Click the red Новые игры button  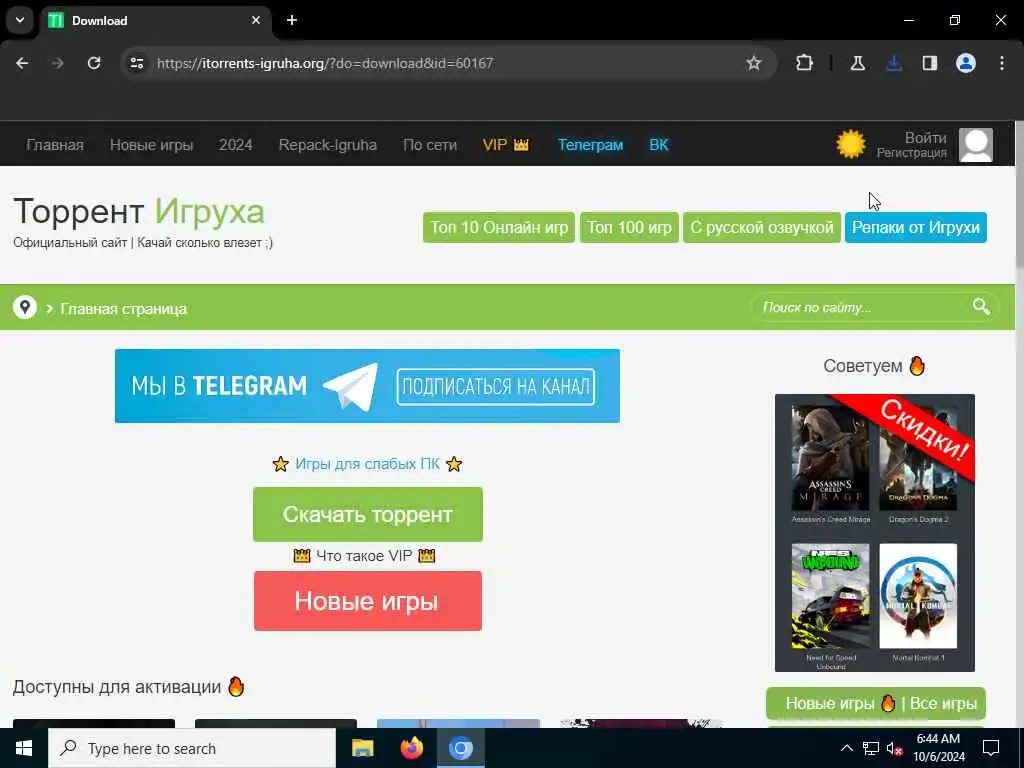(368, 601)
